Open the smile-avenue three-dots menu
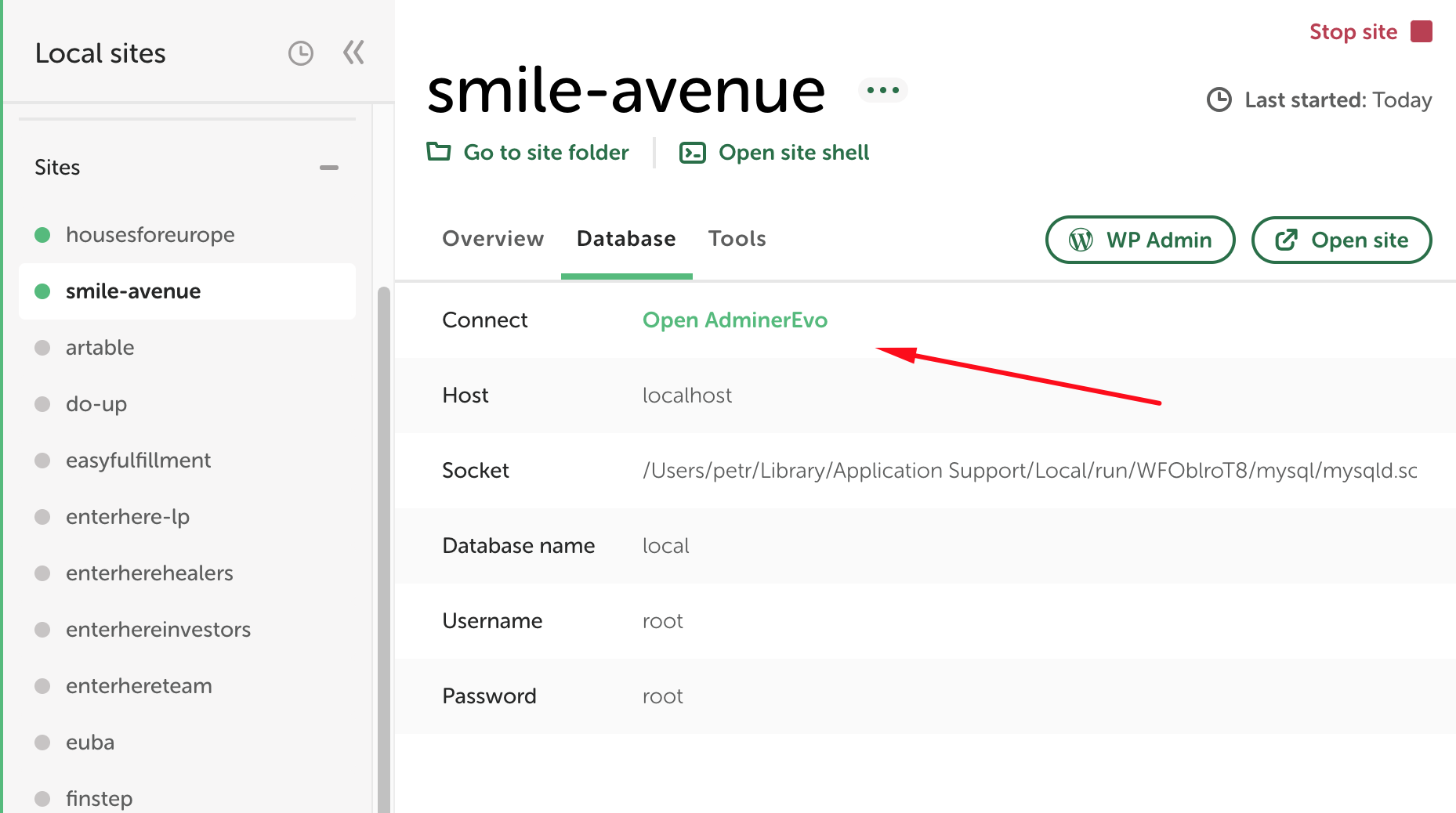 click(883, 90)
